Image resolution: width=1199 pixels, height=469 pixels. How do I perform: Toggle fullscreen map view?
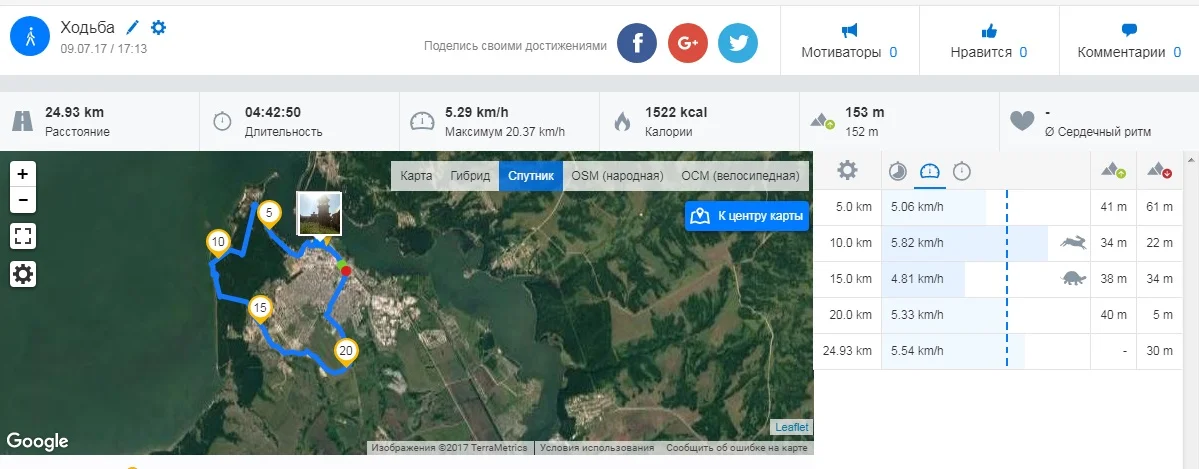point(23,237)
